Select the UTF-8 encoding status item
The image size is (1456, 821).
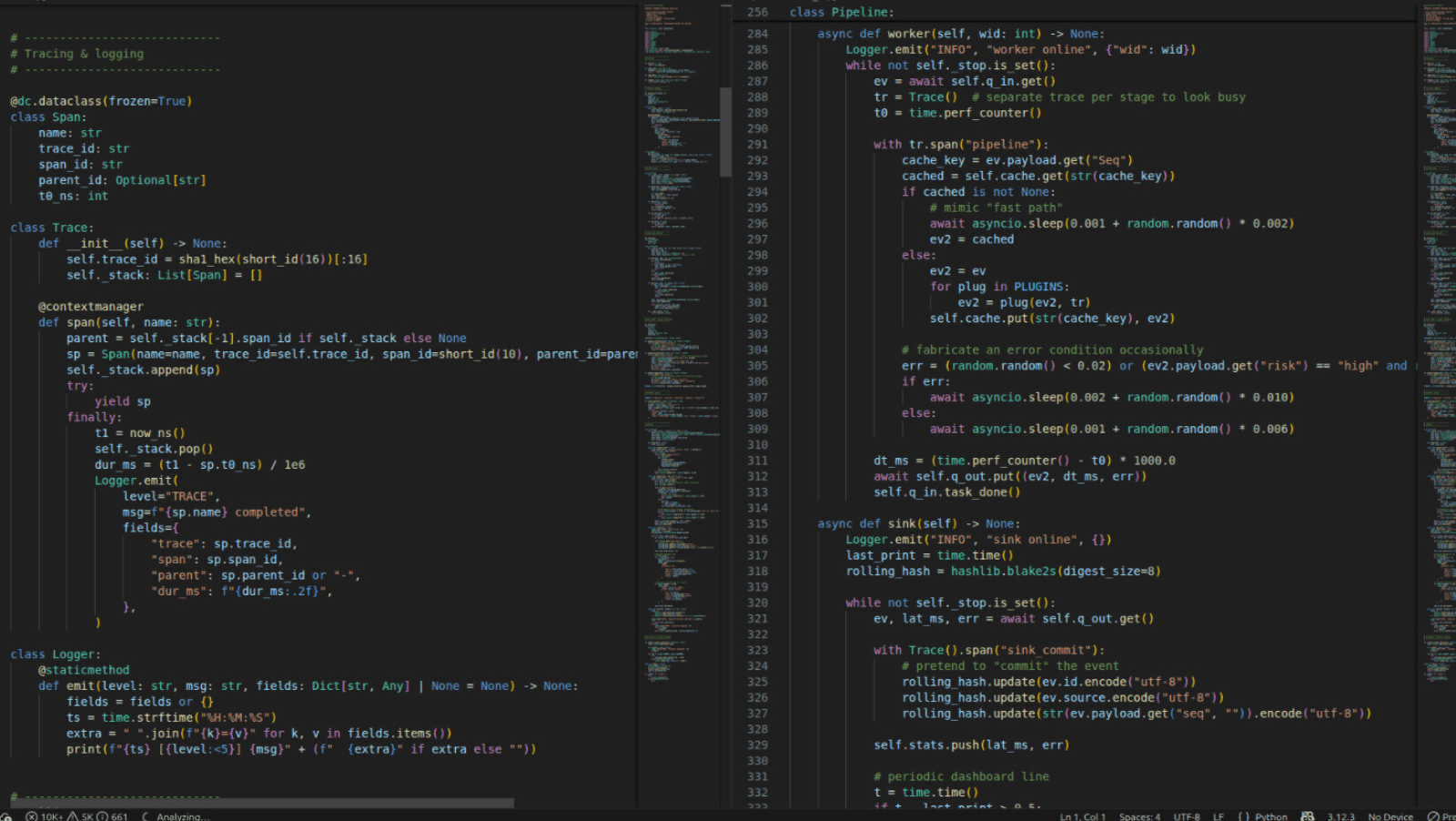(1187, 816)
